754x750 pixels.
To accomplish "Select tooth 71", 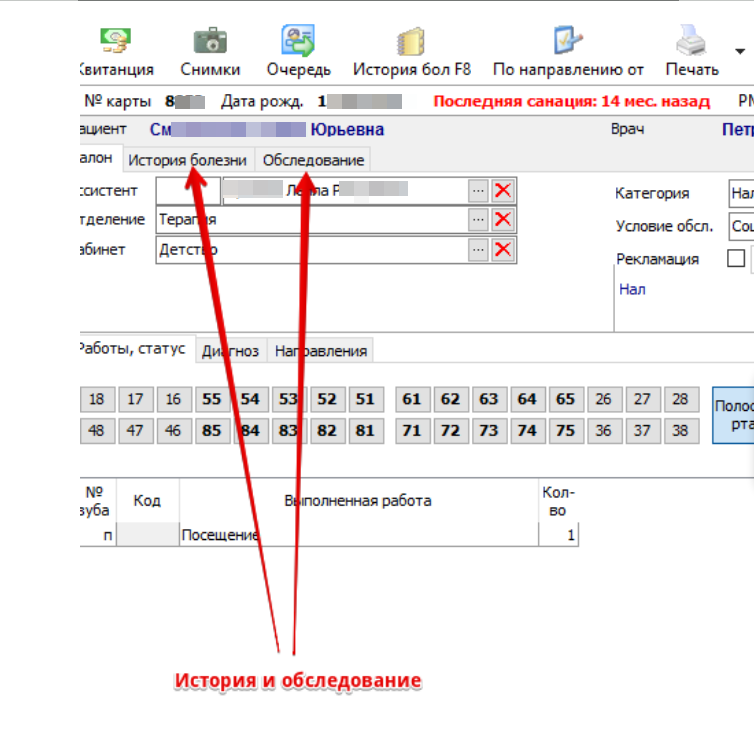I will 413,430.
